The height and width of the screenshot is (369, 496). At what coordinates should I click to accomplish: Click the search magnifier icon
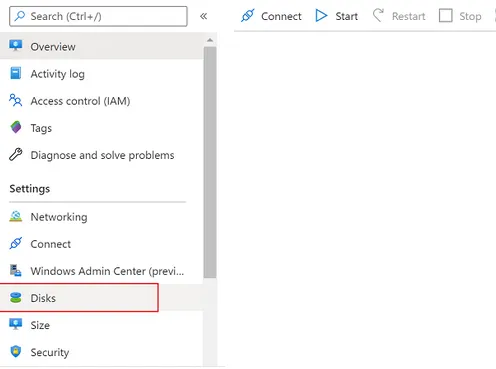[x=20, y=16]
